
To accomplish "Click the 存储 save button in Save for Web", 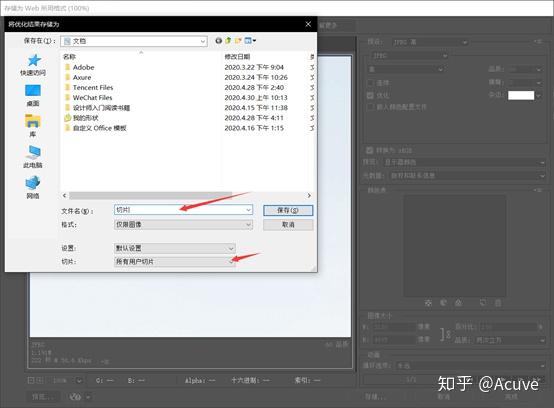I will 375,397.
